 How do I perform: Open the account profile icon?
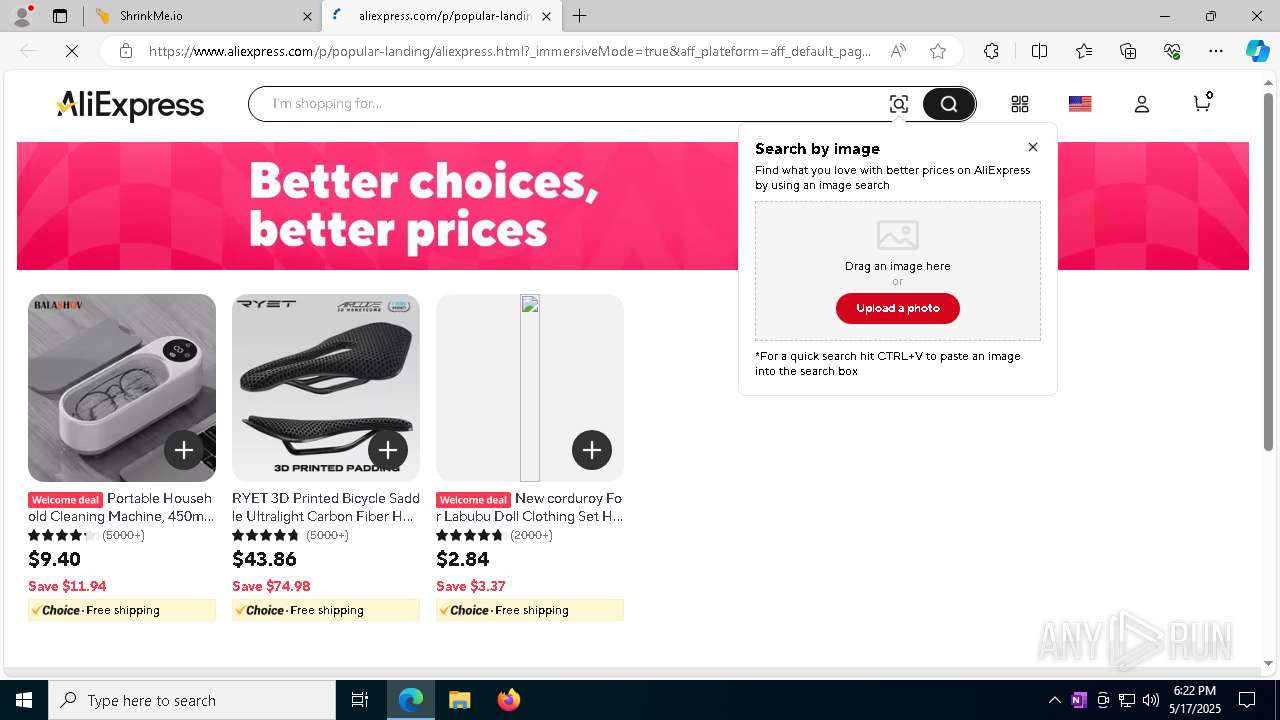[1141, 104]
